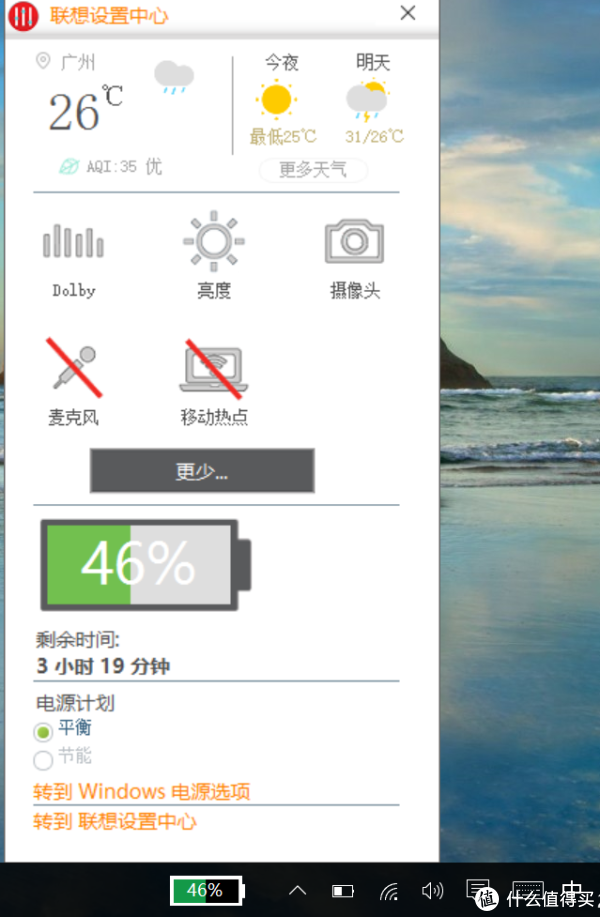Collapse the panel with 更少... button

click(202, 471)
